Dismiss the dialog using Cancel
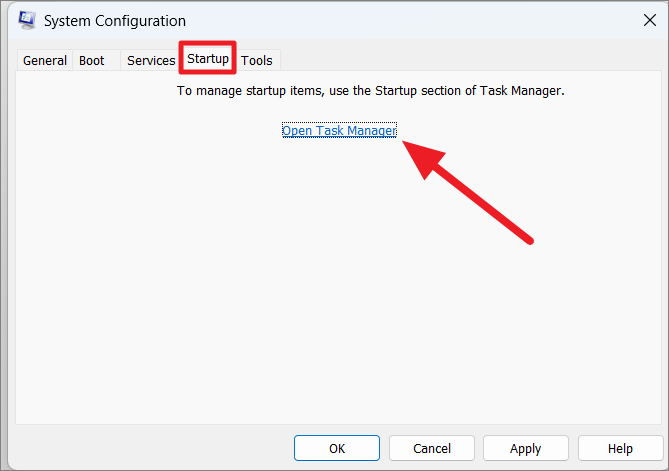The height and width of the screenshot is (471, 669). (432, 448)
